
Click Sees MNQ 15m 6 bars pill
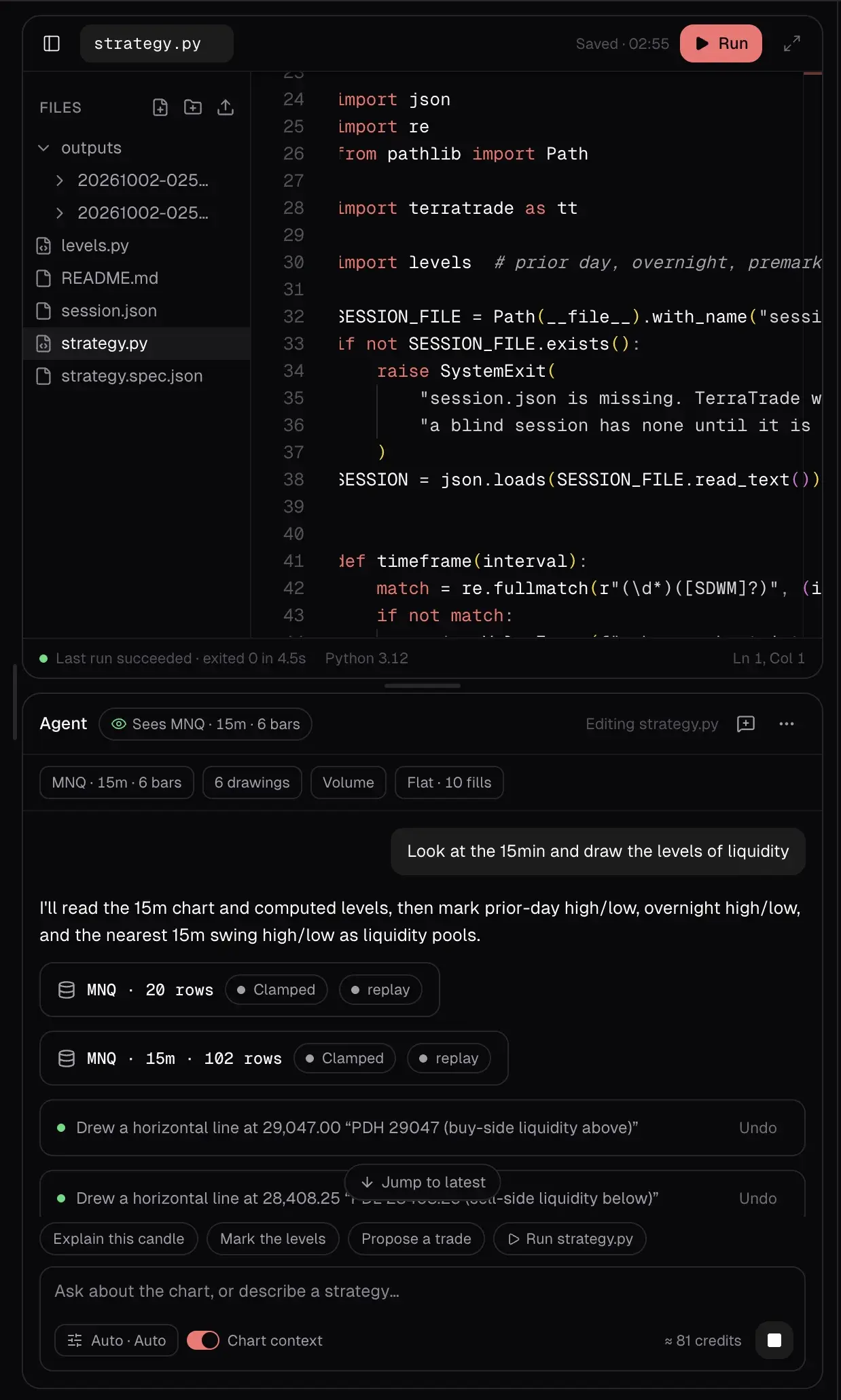(x=205, y=724)
